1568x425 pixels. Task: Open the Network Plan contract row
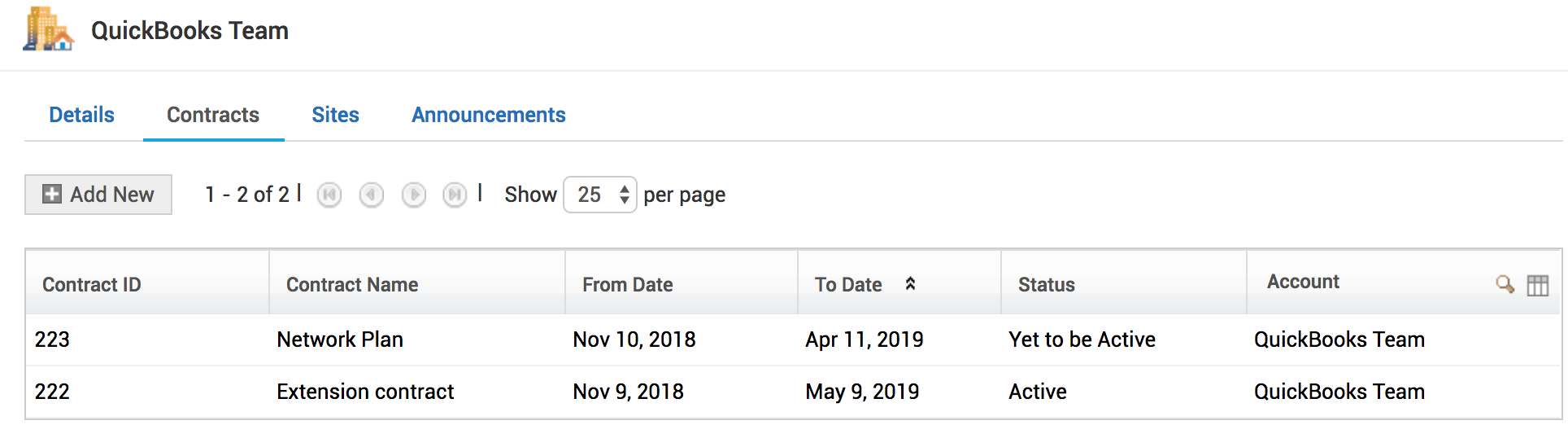340,340
